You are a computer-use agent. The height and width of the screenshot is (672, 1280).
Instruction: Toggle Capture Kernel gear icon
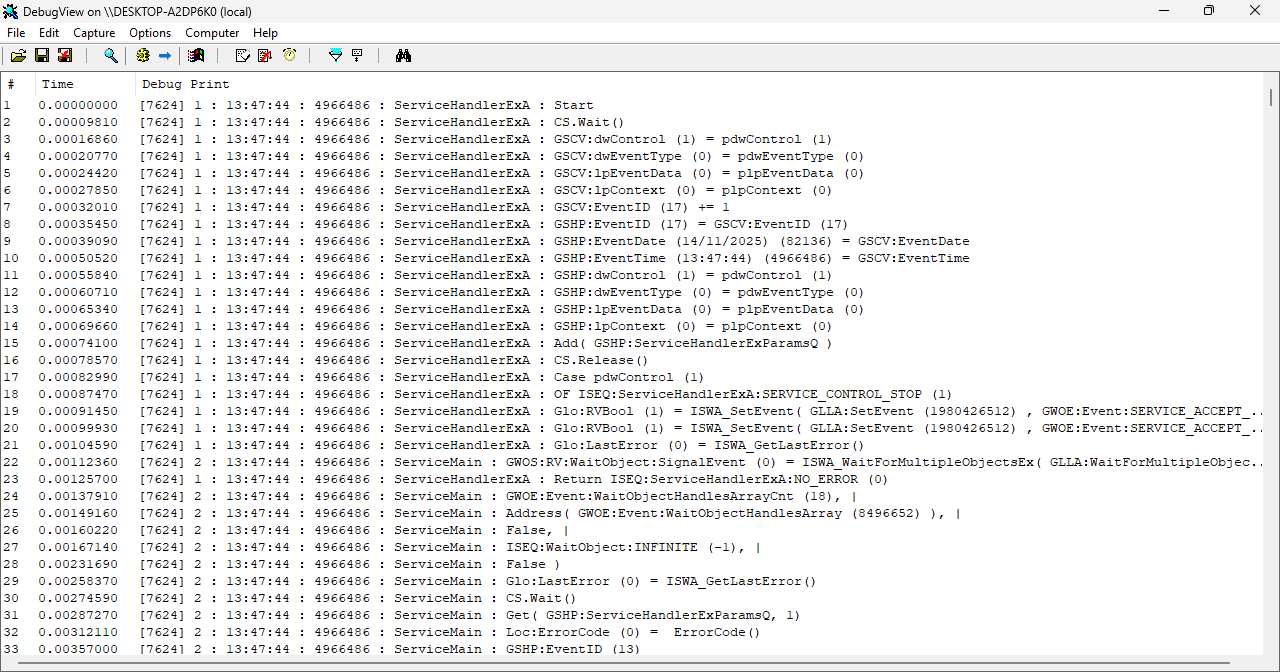click(143, 56)
